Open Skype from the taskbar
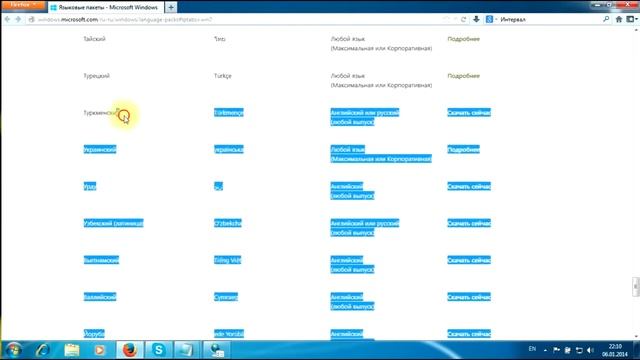This screenshot has width=640, height=360. 158,350
